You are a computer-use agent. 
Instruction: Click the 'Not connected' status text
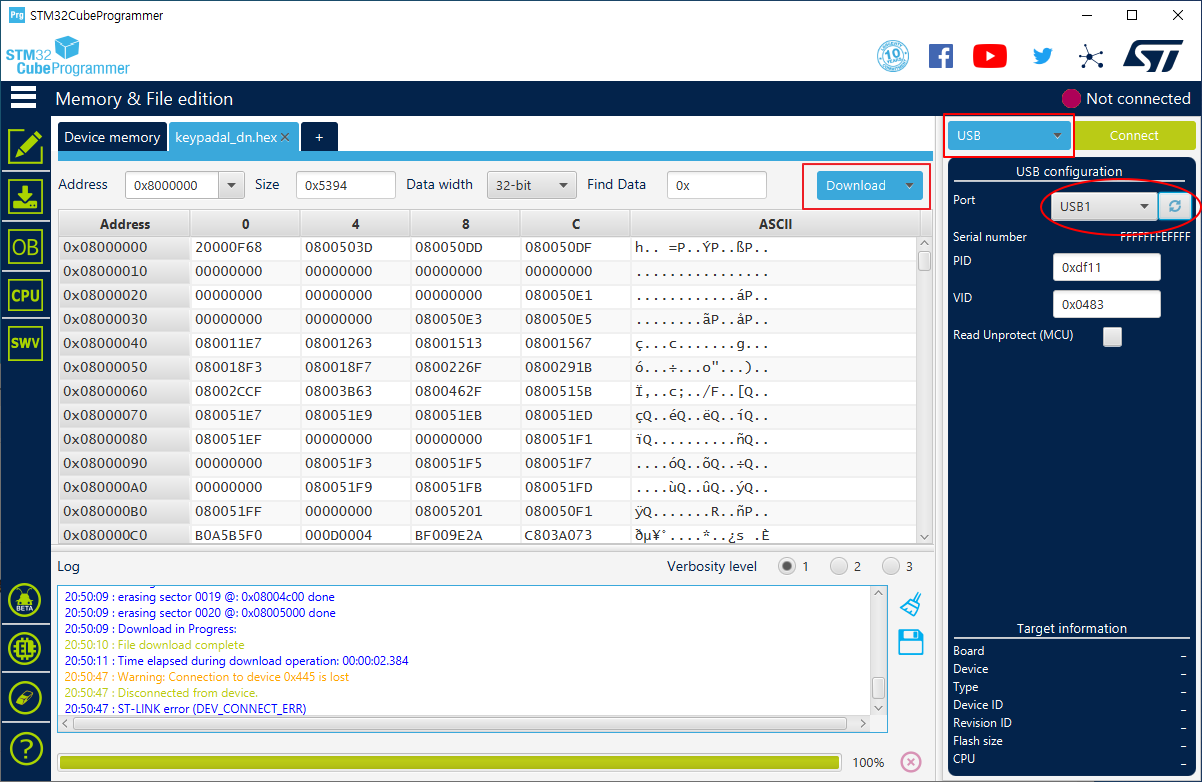pos(1138,98)
